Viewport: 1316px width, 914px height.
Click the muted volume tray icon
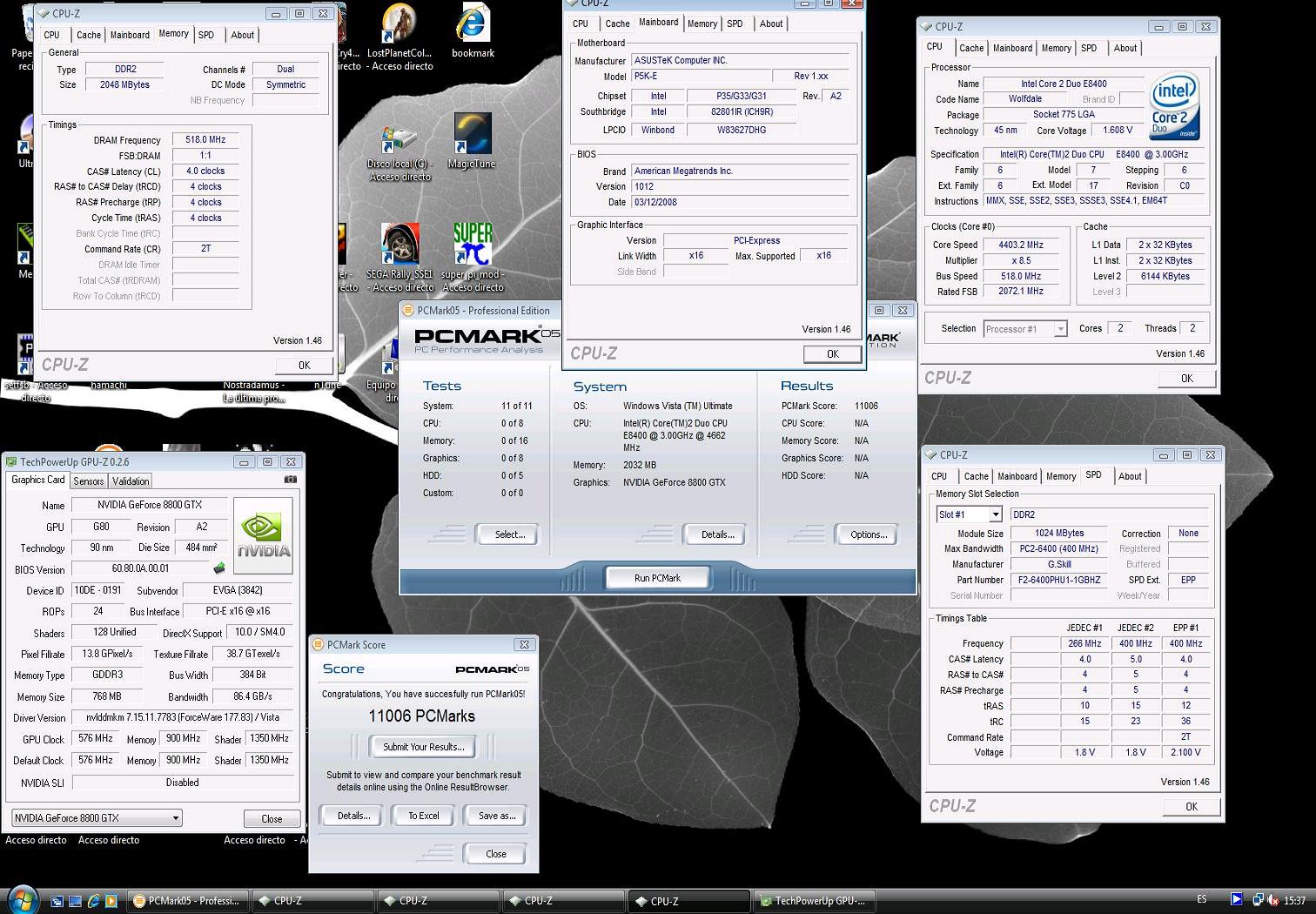coord(1273,900)
